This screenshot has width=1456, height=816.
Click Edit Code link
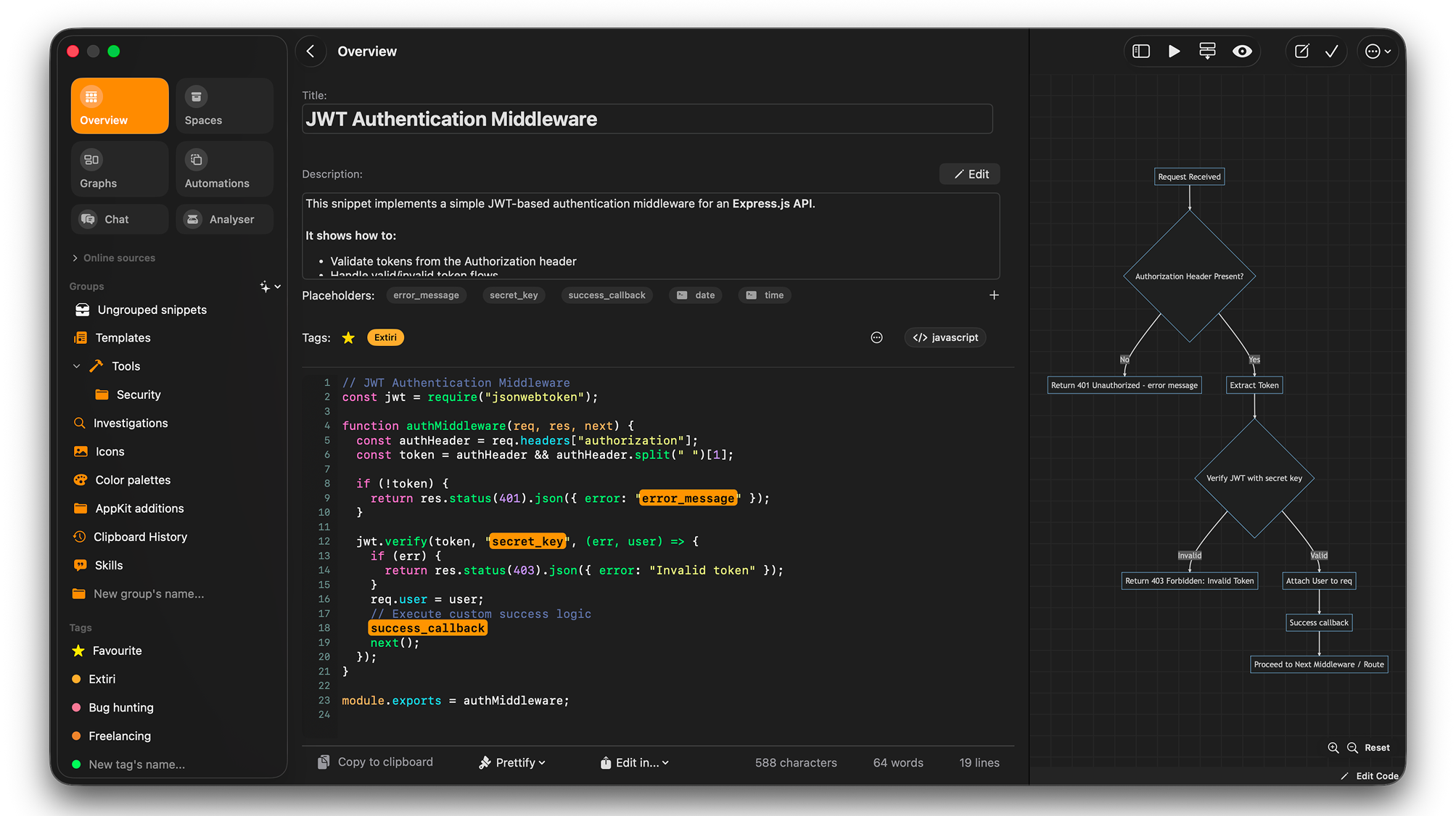(1370, 776)
